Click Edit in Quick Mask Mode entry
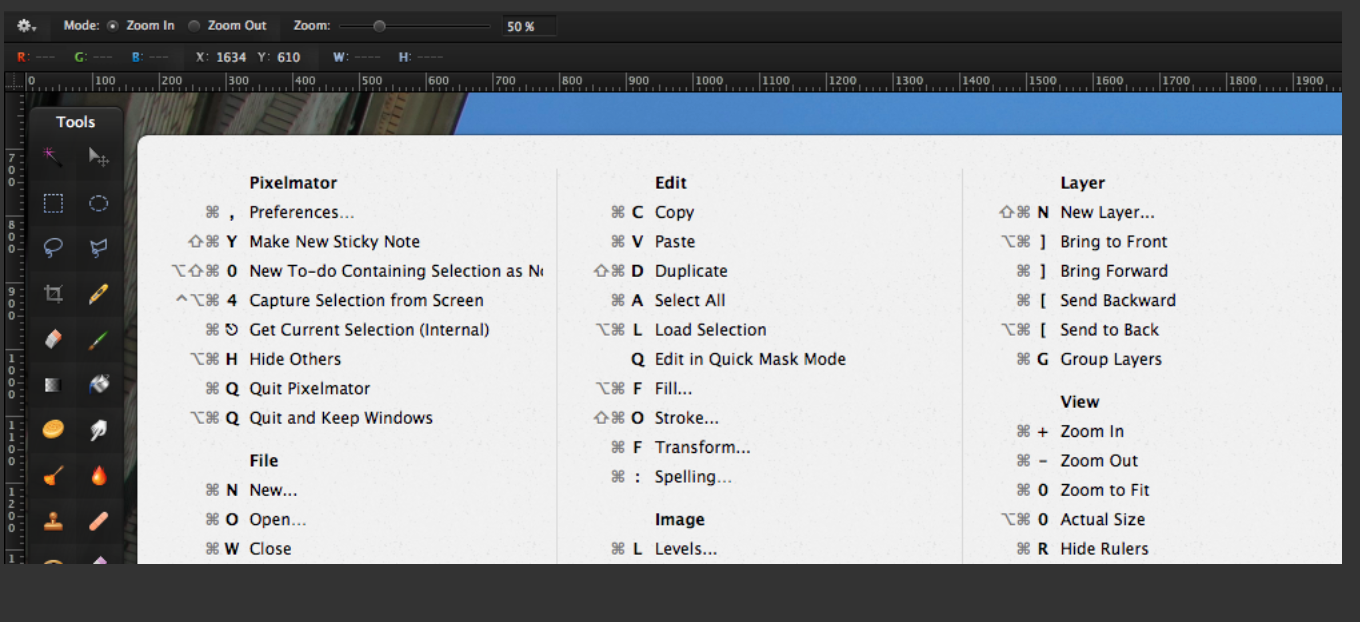Viewport: 1360px width, 622px height. (x=749, y=359)
